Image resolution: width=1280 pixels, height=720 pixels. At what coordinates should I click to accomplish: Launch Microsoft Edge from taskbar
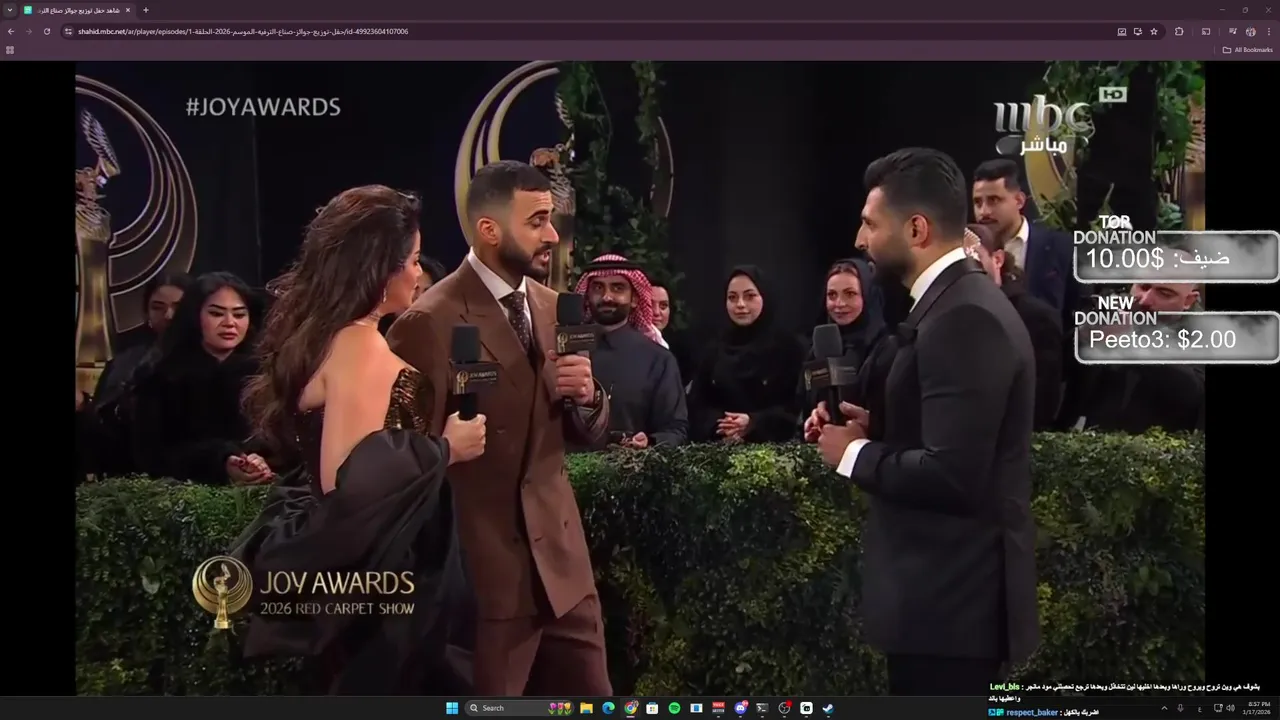tap(609, 708)
